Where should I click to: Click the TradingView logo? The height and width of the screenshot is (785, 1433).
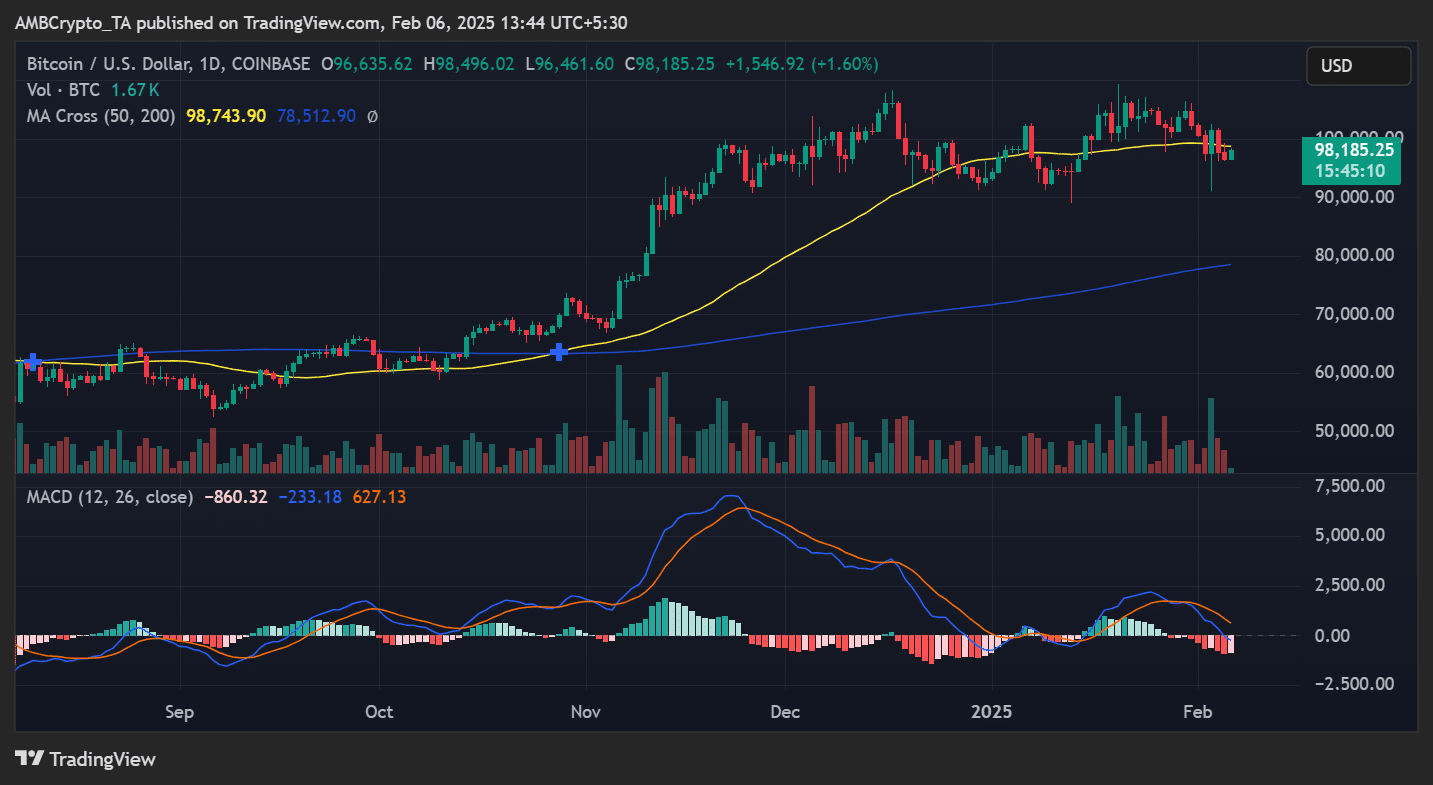pos(86,759)
